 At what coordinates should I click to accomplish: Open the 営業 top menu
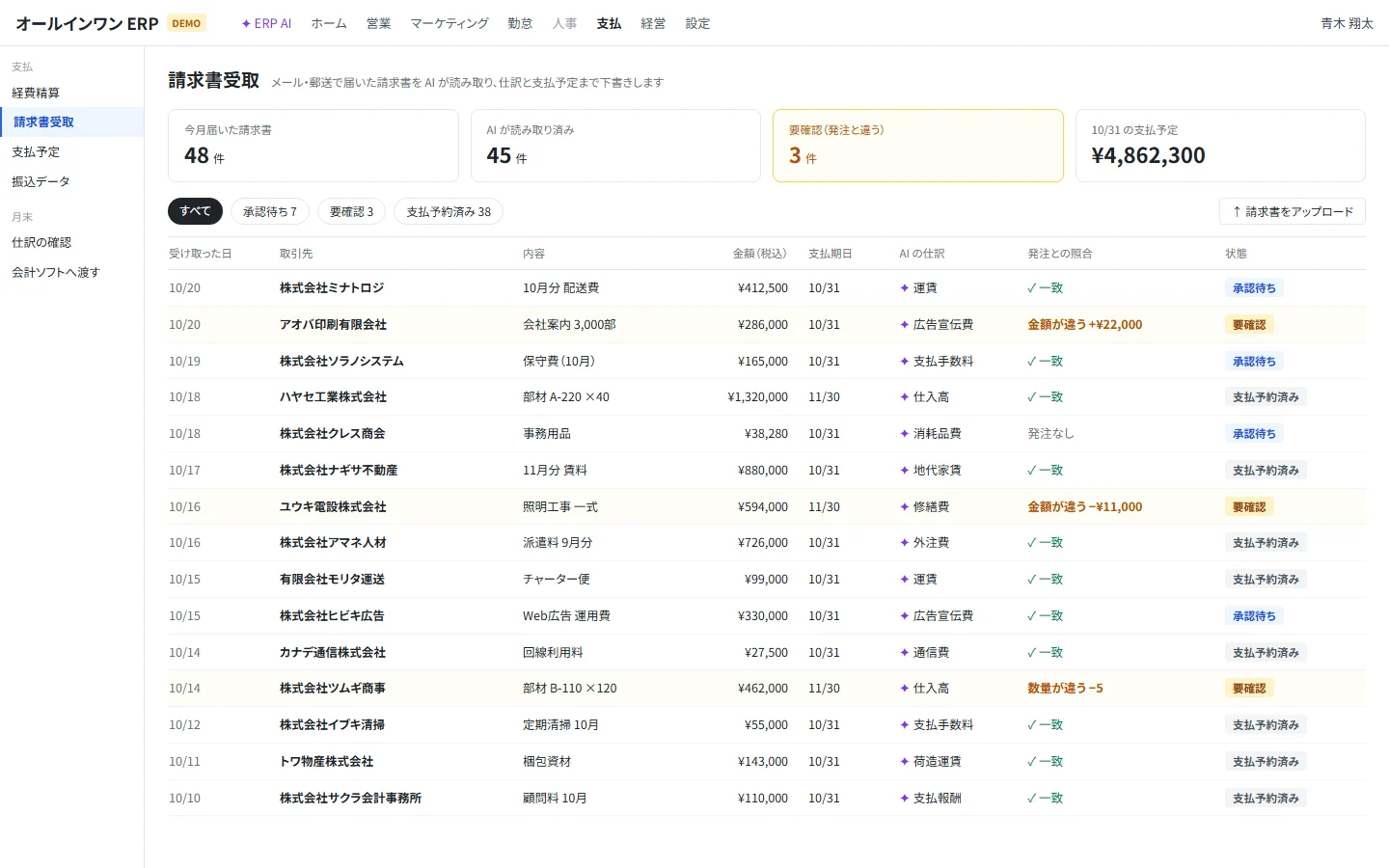point(379,23)
